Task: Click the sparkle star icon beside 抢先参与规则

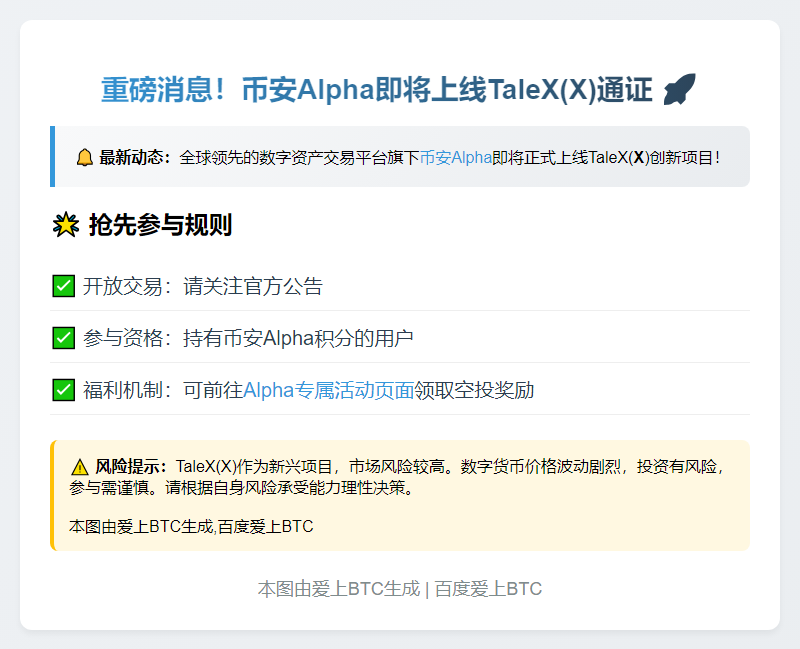Action: pos(66,224)
